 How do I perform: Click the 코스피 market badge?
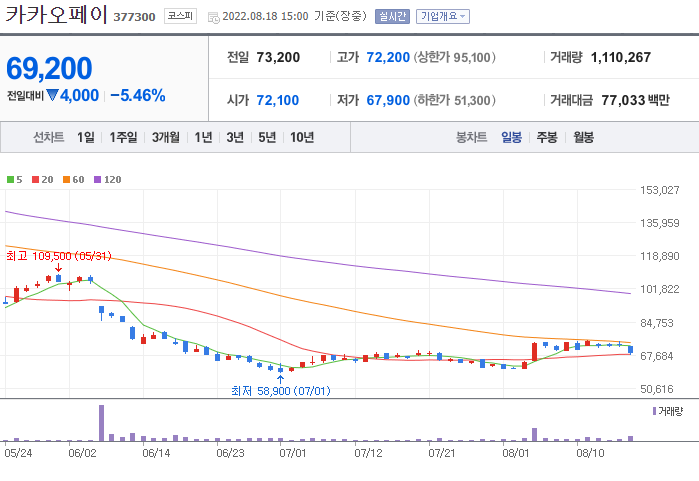point(180,16)
